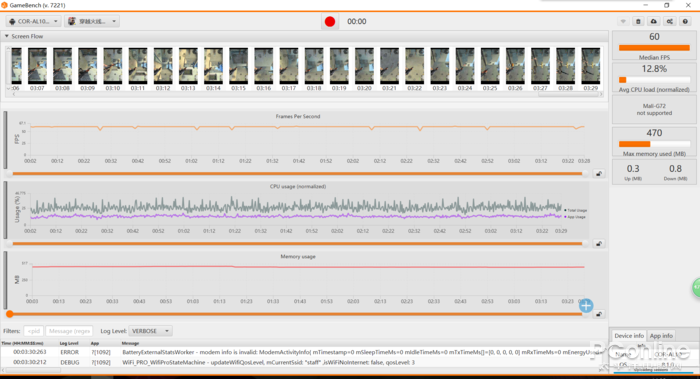Toggle zoom lock on CPU usage chart
Screen dimensions: 700x379
(x=599, y=244)
